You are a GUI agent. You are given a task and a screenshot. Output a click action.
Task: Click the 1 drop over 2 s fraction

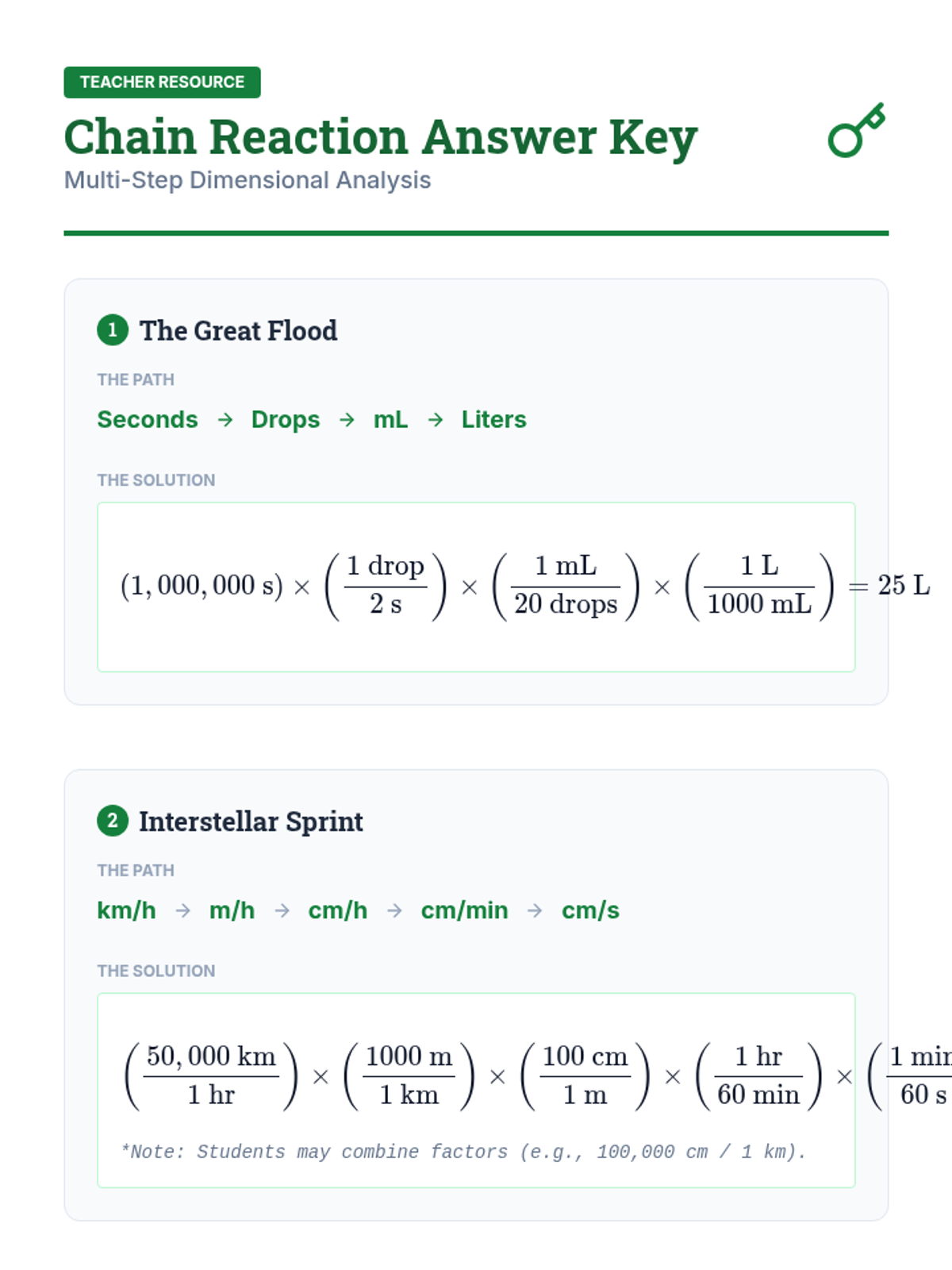point(386,586)
